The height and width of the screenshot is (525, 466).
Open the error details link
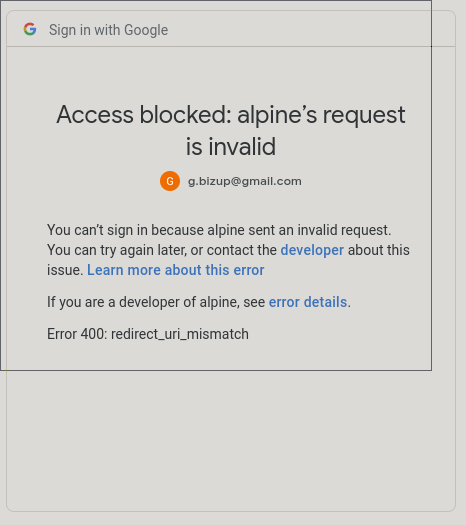pos(308,302)
